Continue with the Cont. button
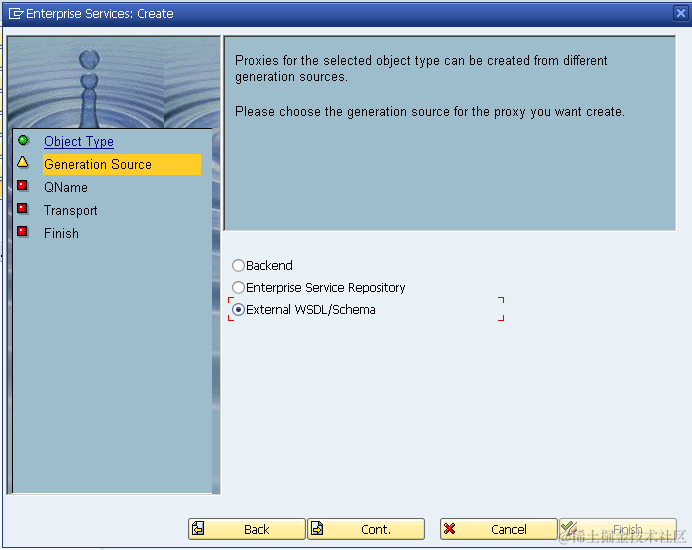This screenshot has height=550, width=692. [366, 529]
